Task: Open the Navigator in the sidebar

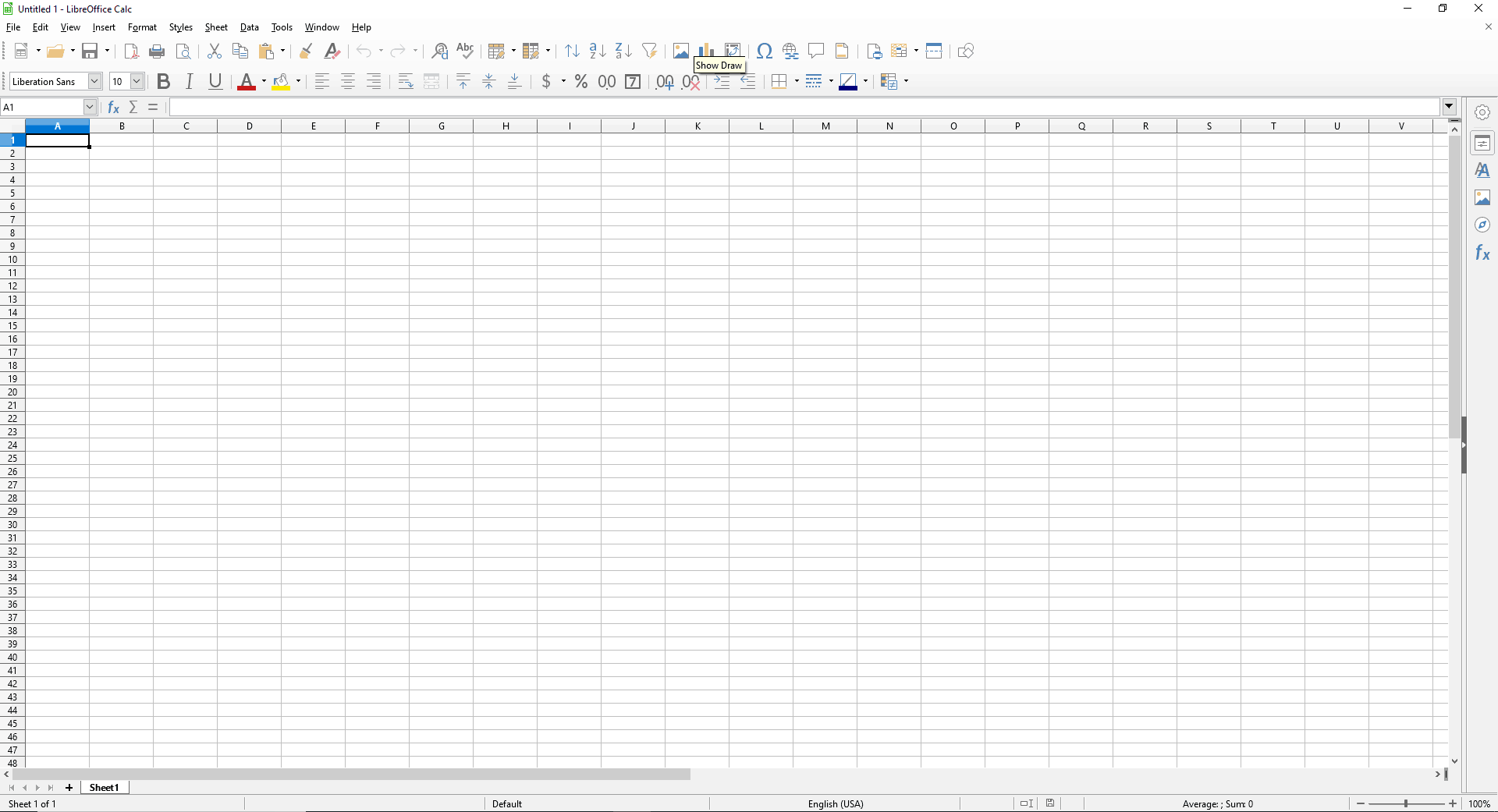Action: pyautogui.click(x=1482, y=225)
